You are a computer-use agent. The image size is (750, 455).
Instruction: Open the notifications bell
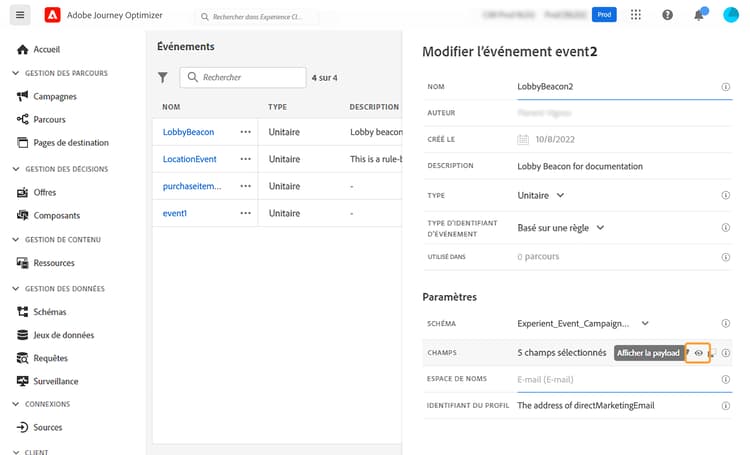[699, 15]
